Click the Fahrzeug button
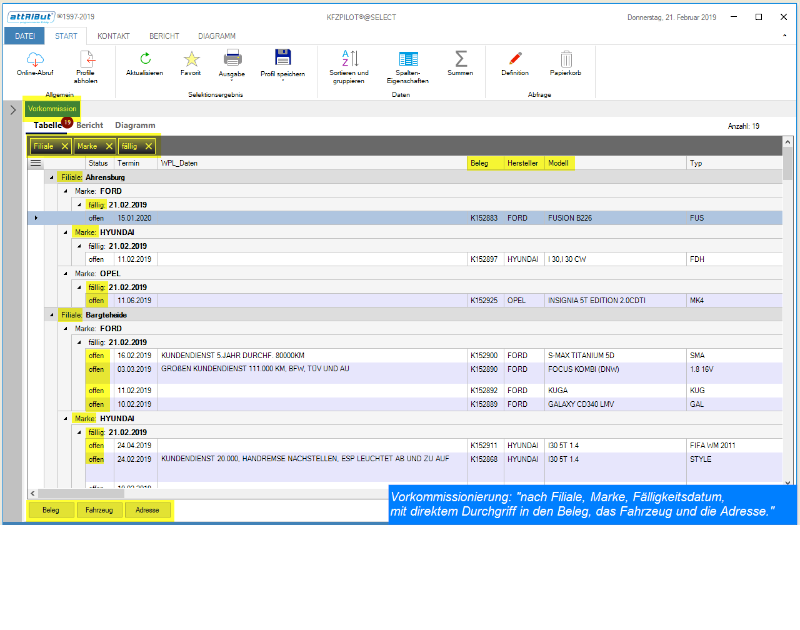Screen dimensions: 800x630 [x=98, y=510]
